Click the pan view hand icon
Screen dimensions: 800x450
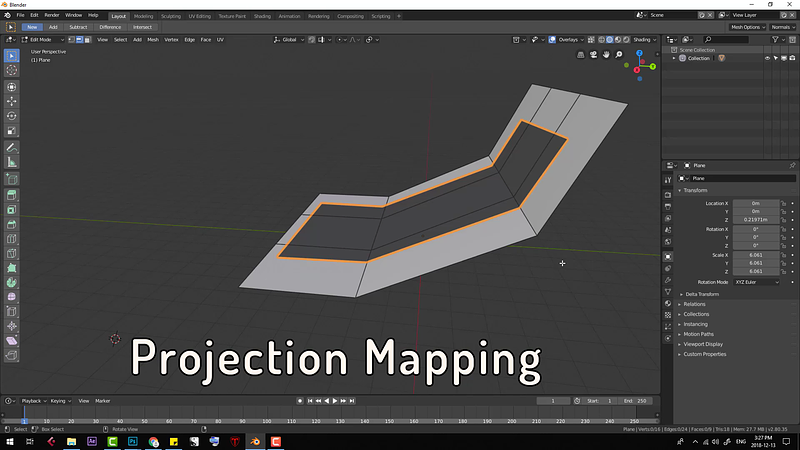(606, 55)
